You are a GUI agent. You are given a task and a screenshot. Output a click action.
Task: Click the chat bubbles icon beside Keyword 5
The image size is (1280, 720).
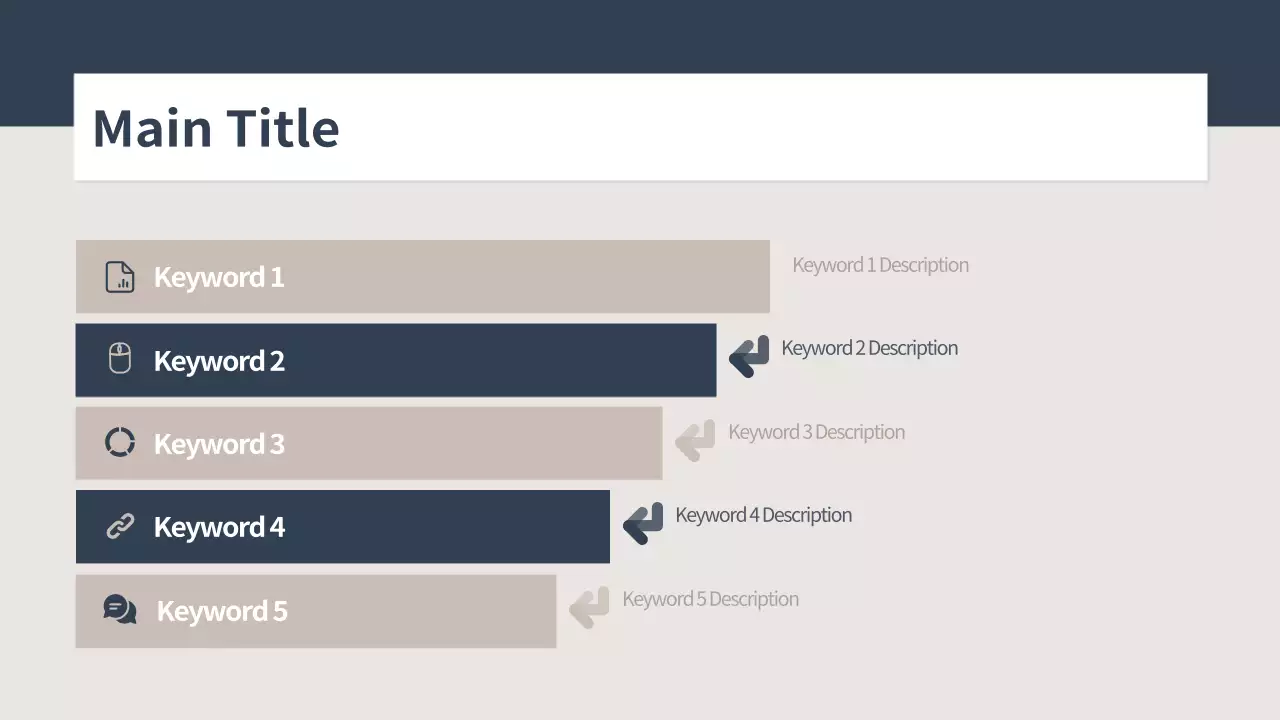pos(120,609)
